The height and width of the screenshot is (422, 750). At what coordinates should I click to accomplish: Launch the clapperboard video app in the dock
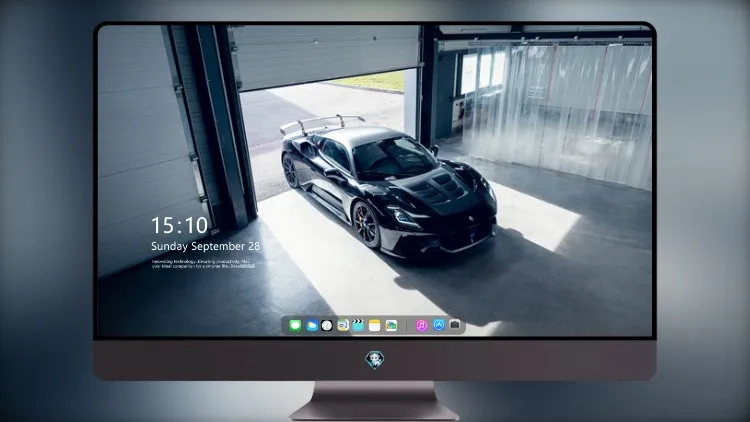pos(358,326)
